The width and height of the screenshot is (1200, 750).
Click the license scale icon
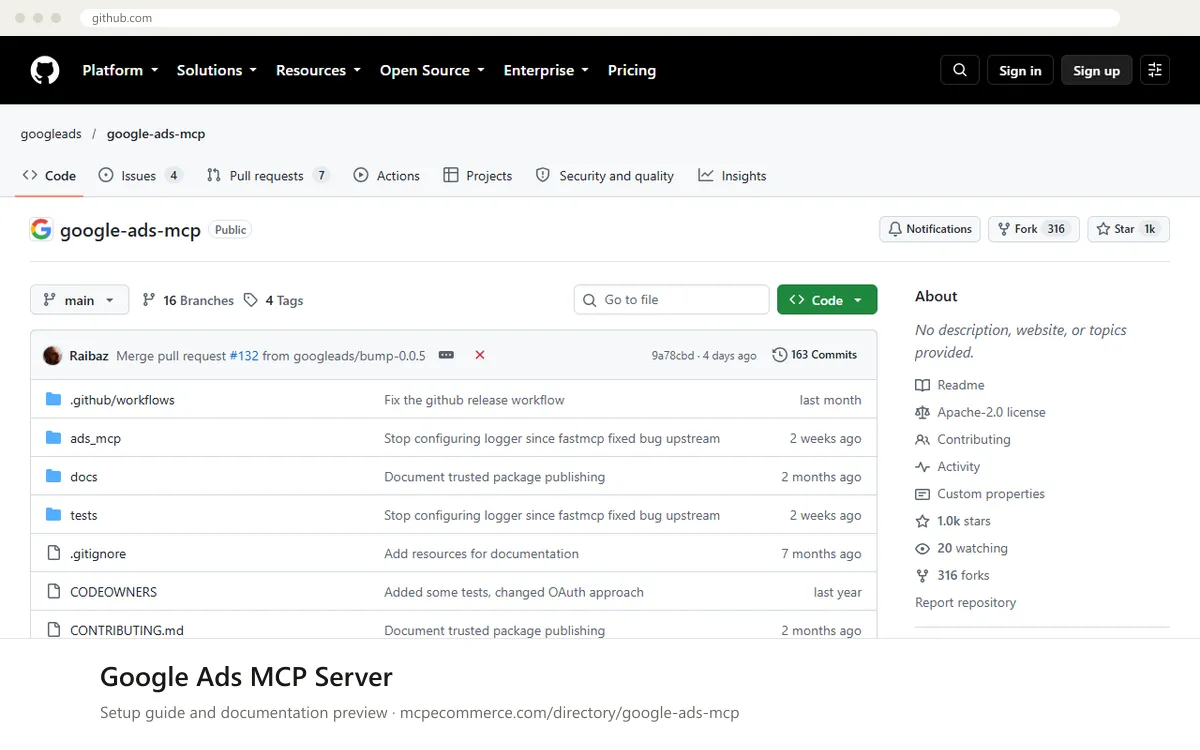tap(922, 412)
